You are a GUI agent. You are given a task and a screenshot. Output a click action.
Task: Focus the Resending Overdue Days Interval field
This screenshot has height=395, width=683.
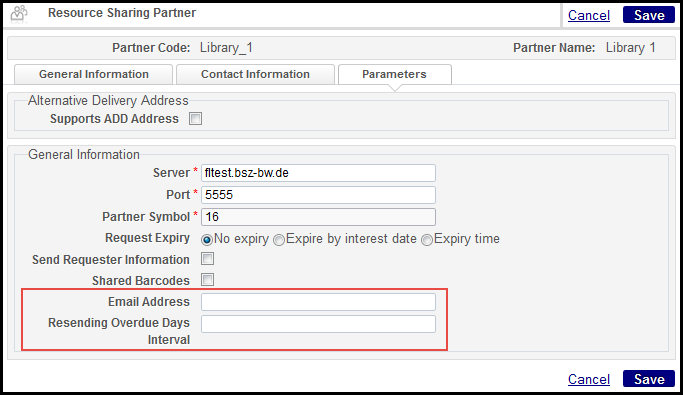point(318,324)
